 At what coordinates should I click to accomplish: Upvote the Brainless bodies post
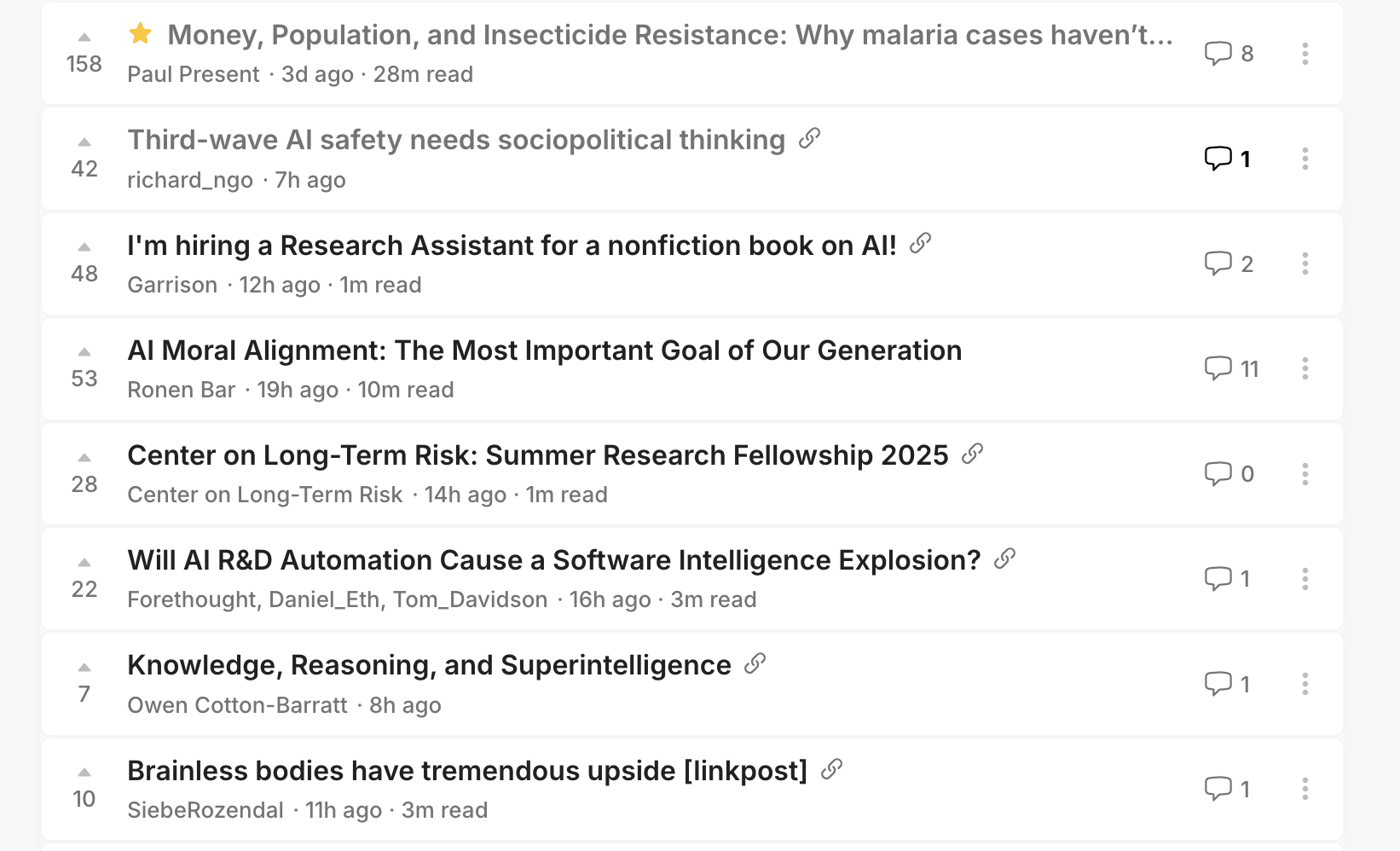[84, 773]
